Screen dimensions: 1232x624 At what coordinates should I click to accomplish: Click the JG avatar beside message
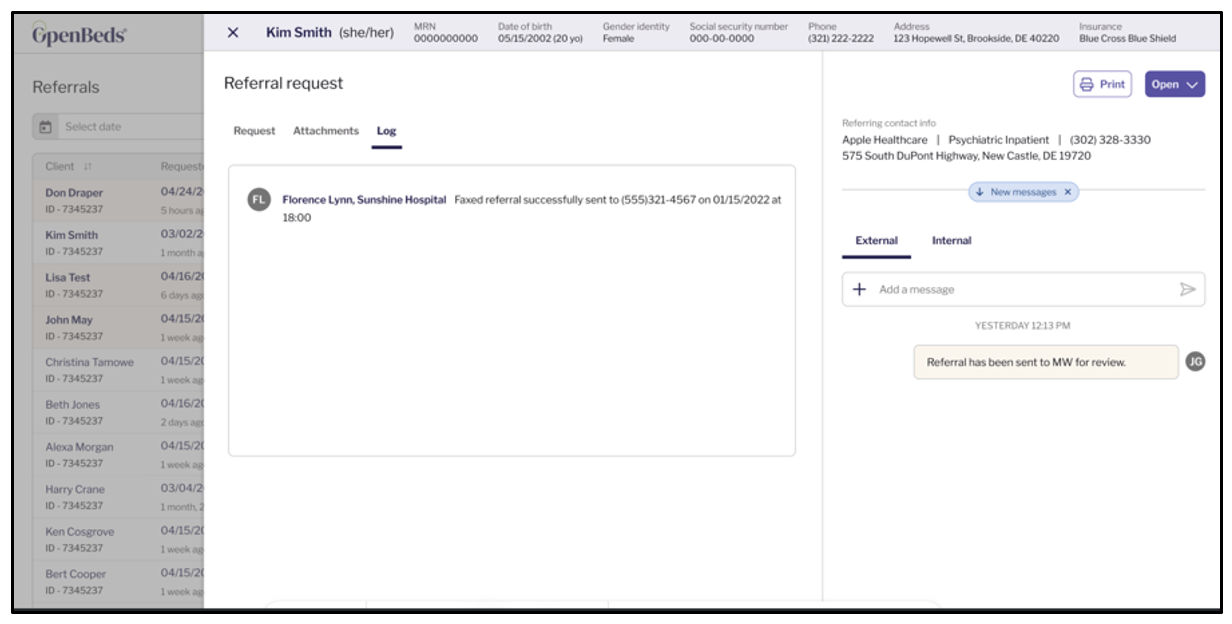point(1195,362)
